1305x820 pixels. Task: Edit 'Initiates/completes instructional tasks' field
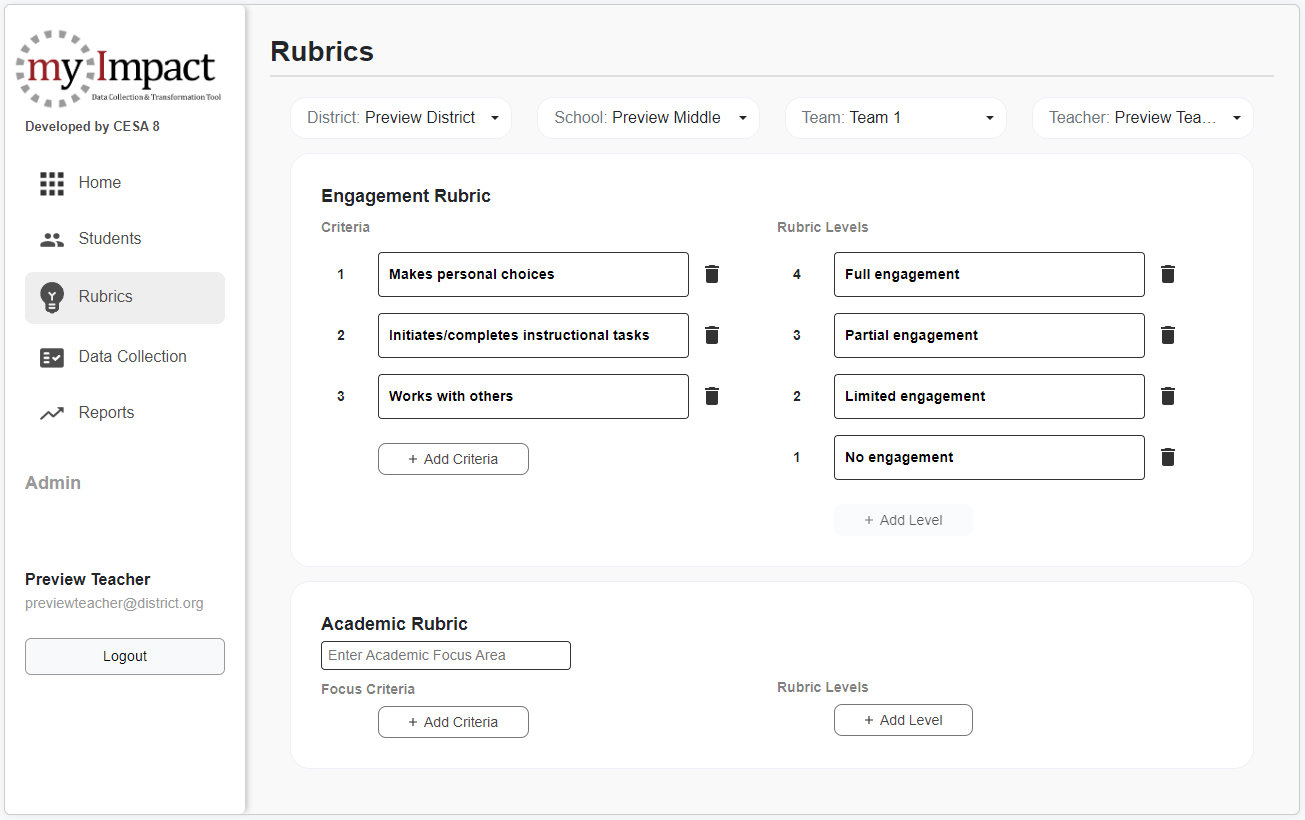pyautogui.click(x=533, y=335)
